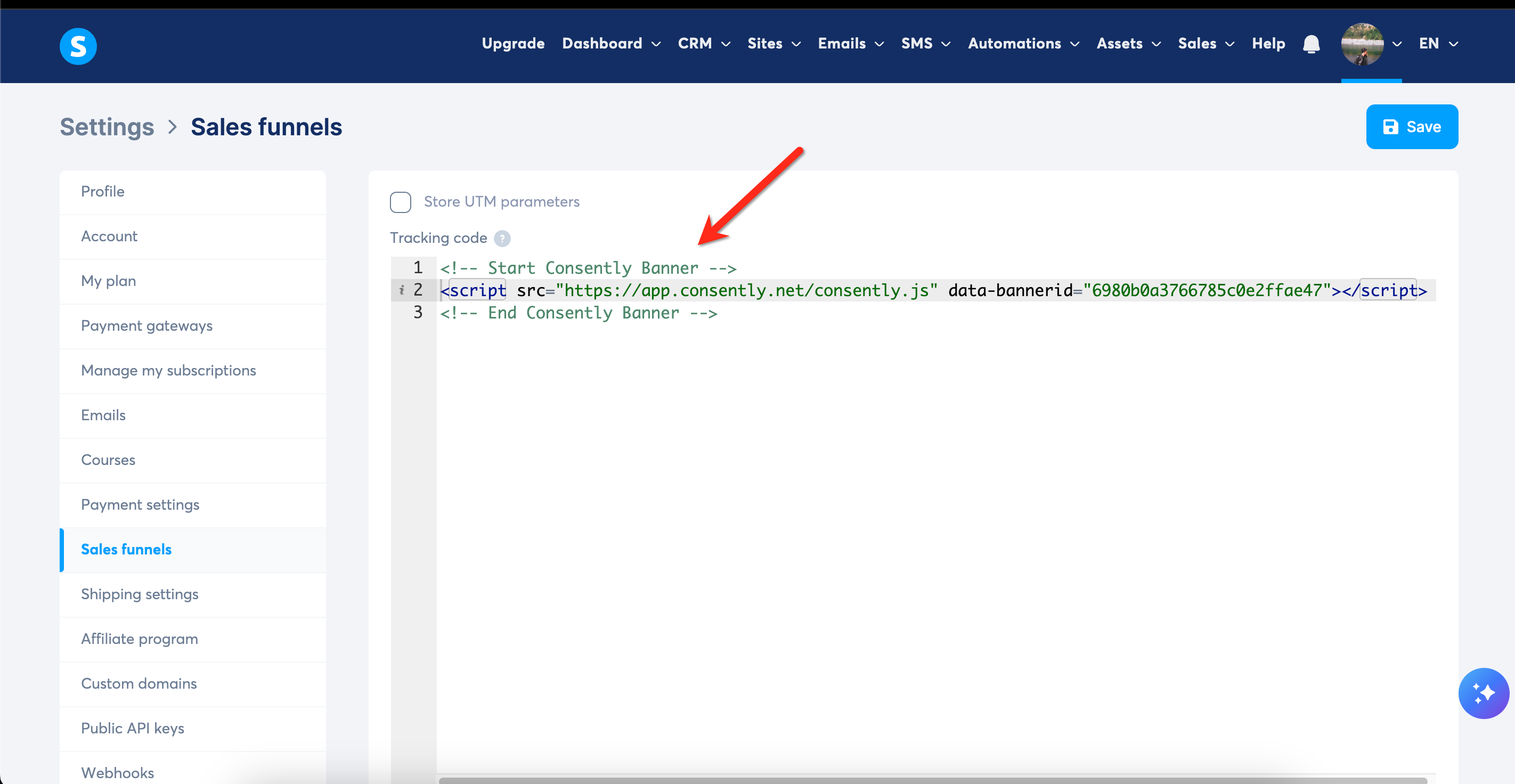Screen dimensions: 1515x784
Task: Enable Store UTM parameters checkbox
Action: [401, 202]
